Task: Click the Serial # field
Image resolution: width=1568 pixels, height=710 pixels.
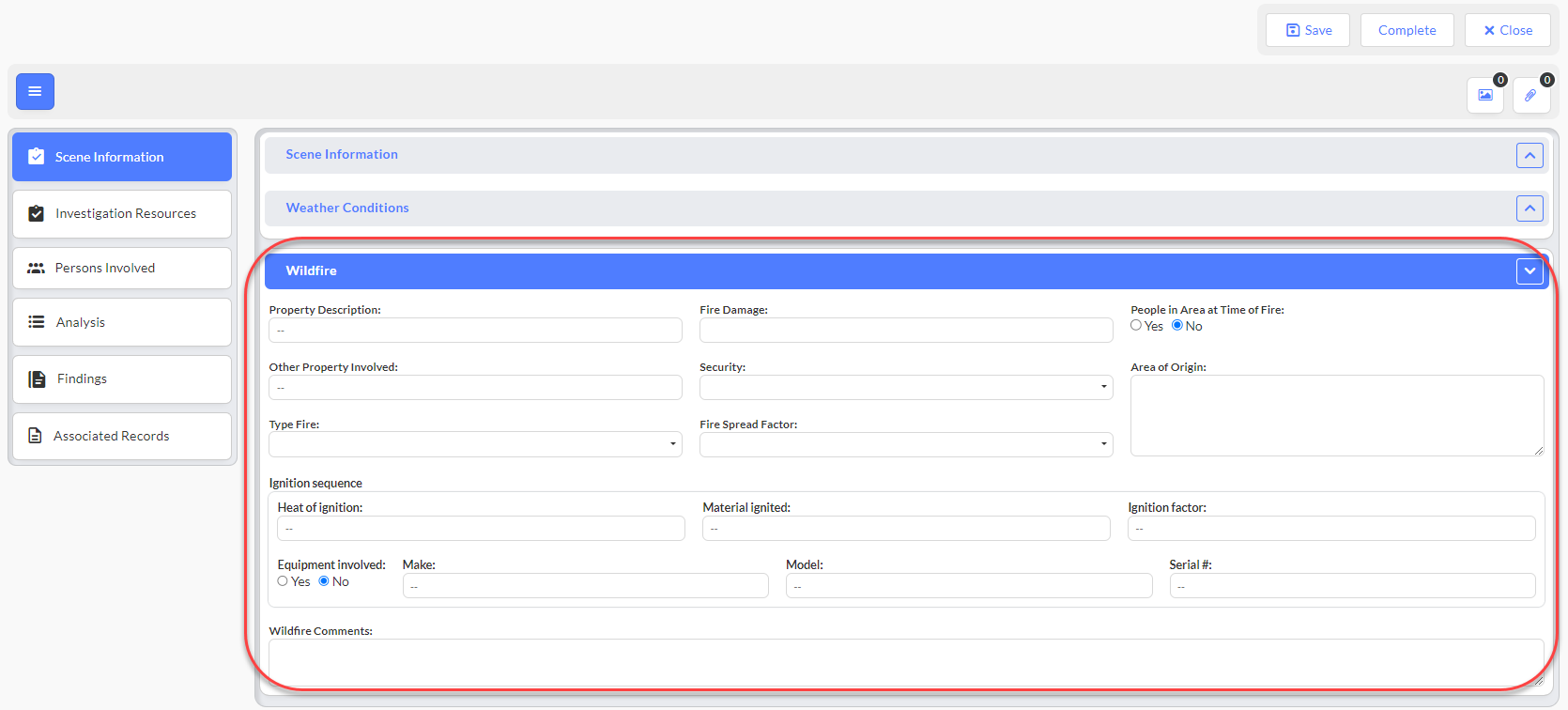Action: pyautogui.click(x=1352, y=586)
